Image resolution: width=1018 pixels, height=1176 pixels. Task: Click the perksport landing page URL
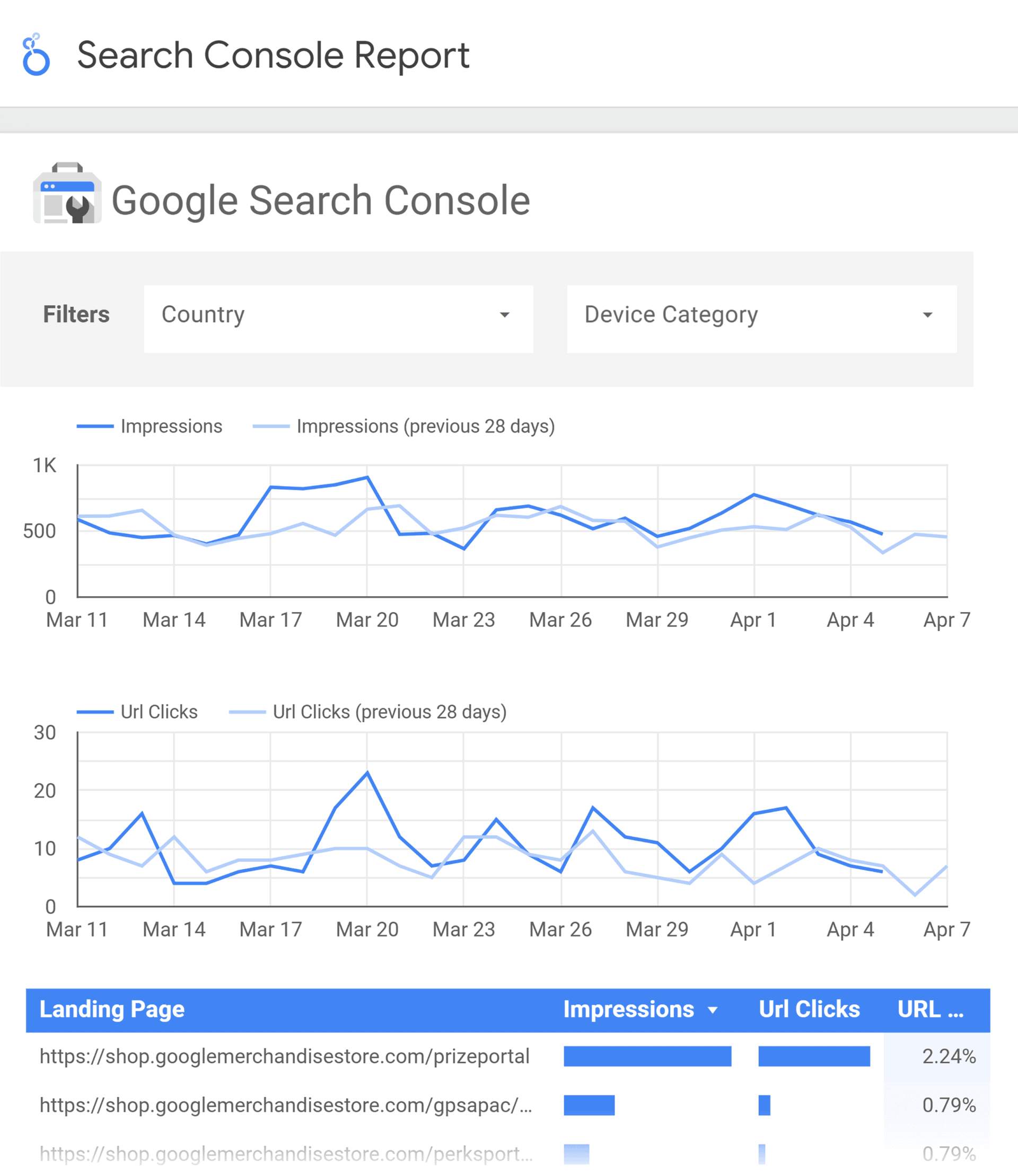[286, 1154]
